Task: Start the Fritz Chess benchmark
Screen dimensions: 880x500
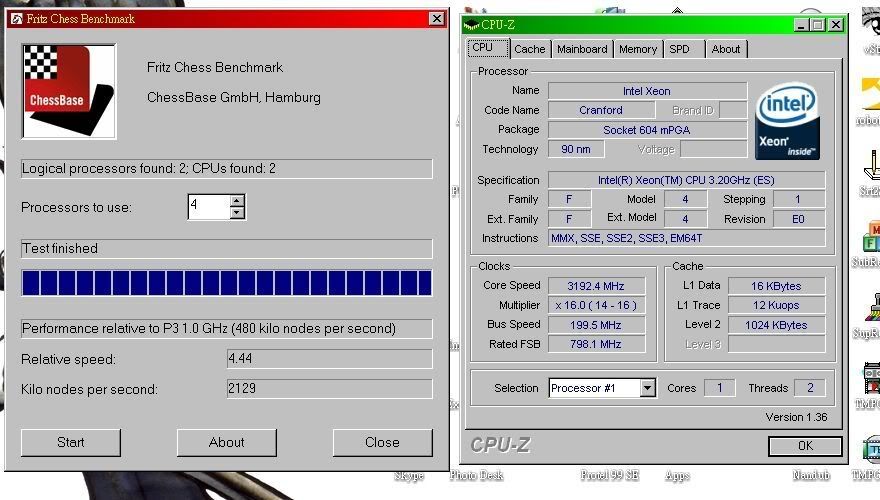Action: pyautogui.click(x=71, y=442)
